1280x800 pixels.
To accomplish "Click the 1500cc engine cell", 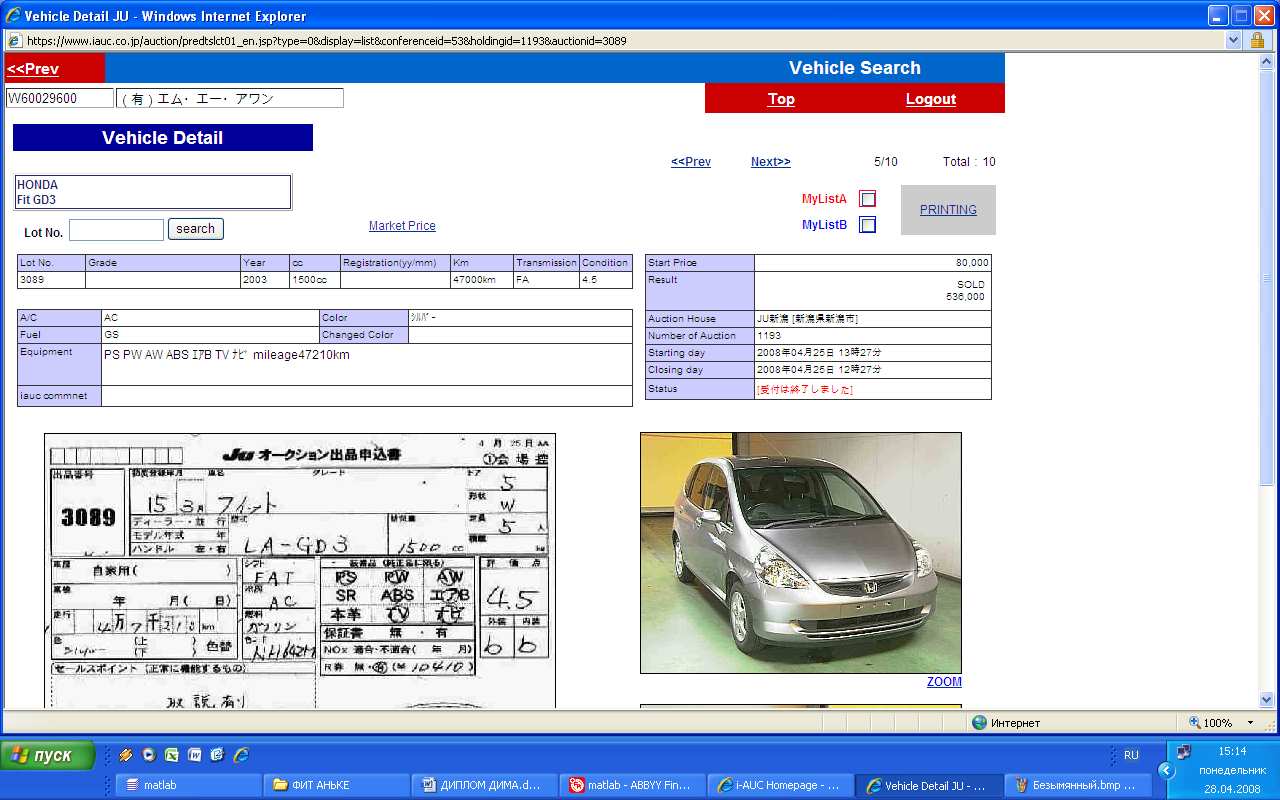I will 314,280.
